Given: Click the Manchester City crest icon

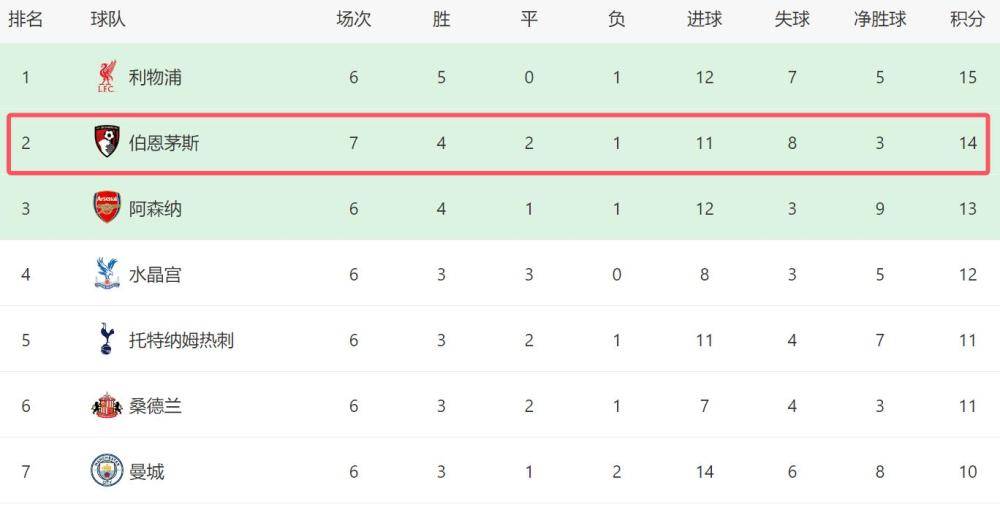Looking at the screenshot, I should tap(106, 471).
